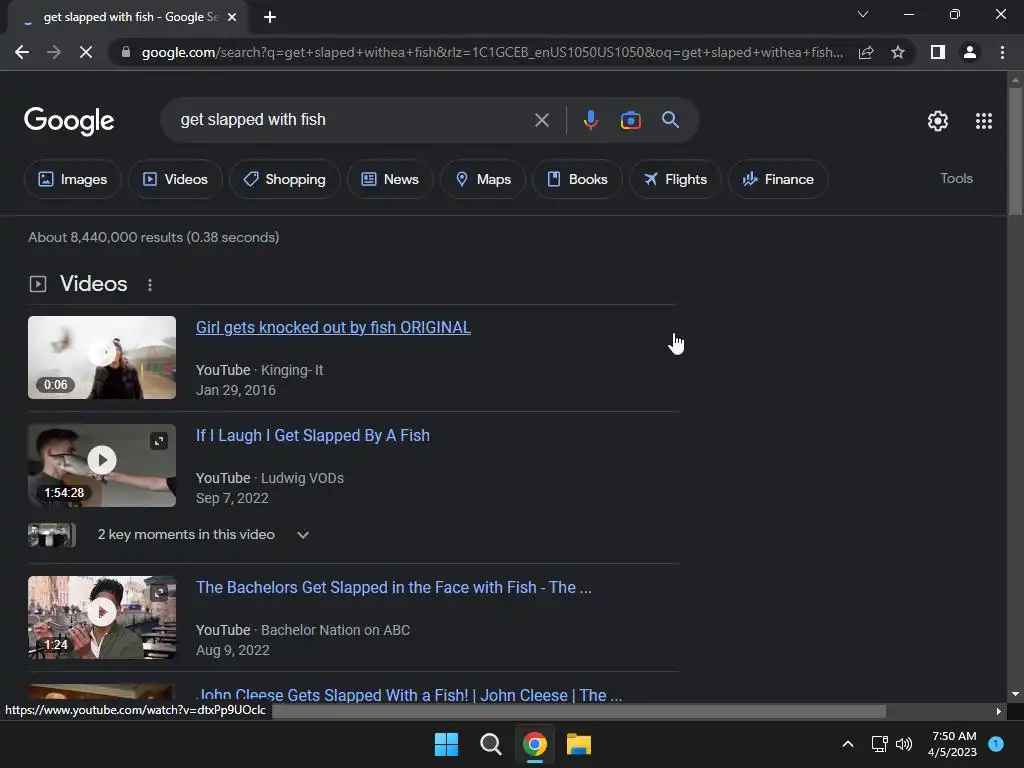Switch to Finance results
This screenshot has width=1024, height=768.
tap(778, 179)
